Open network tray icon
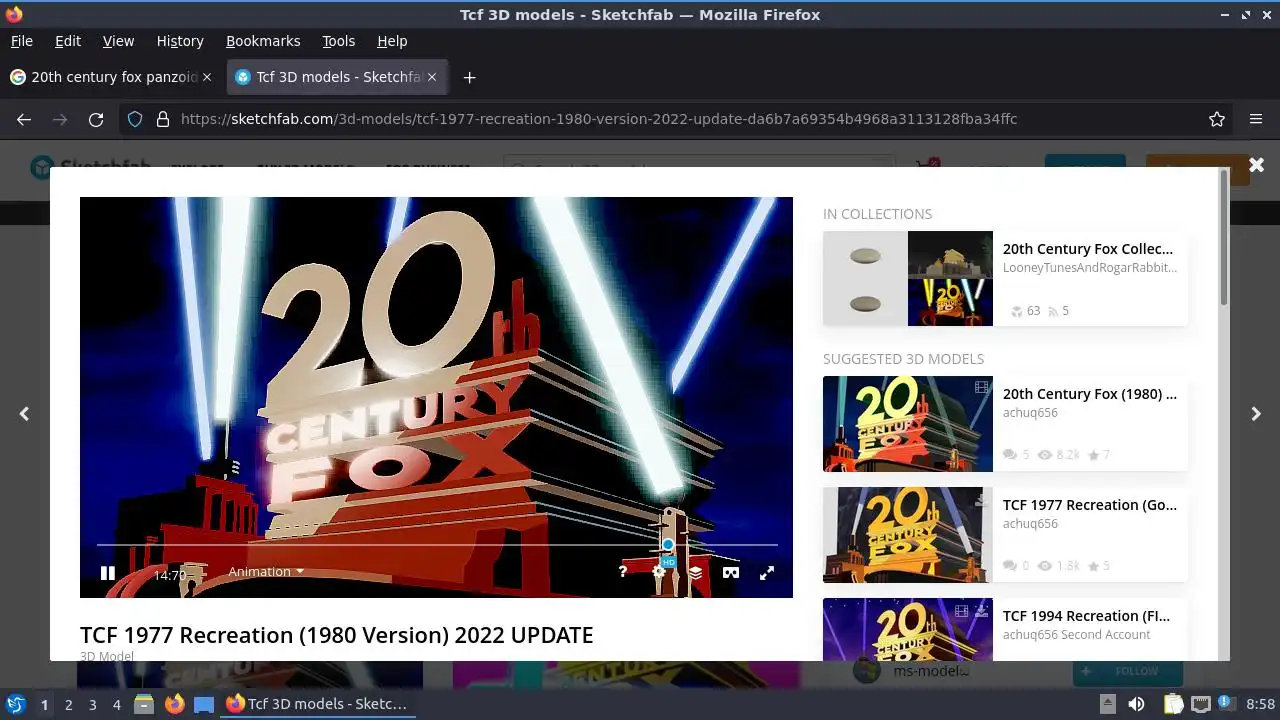Screen dimensions: 1280x720 [1201, 704]
